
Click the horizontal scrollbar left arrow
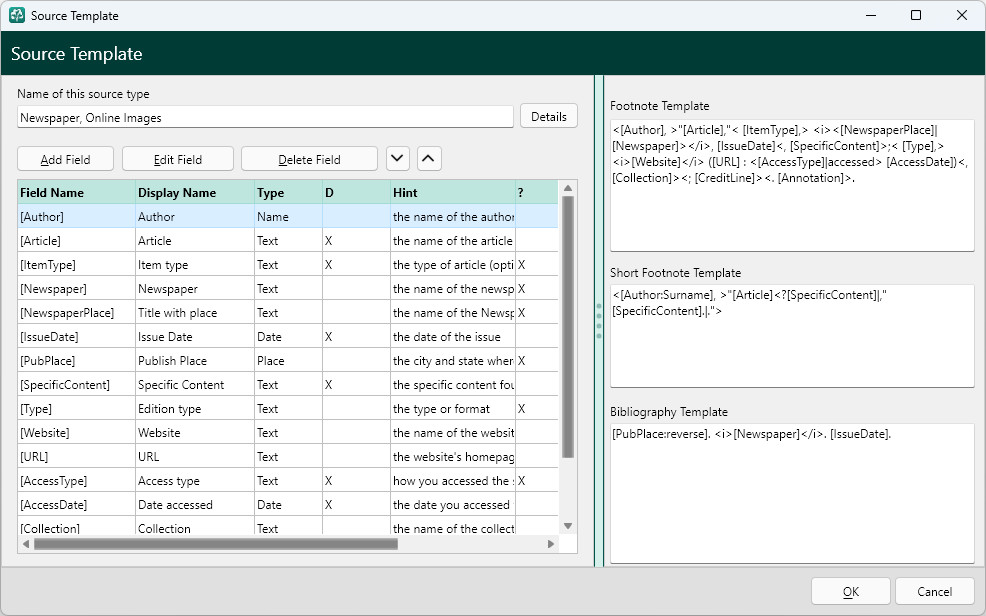26,544
